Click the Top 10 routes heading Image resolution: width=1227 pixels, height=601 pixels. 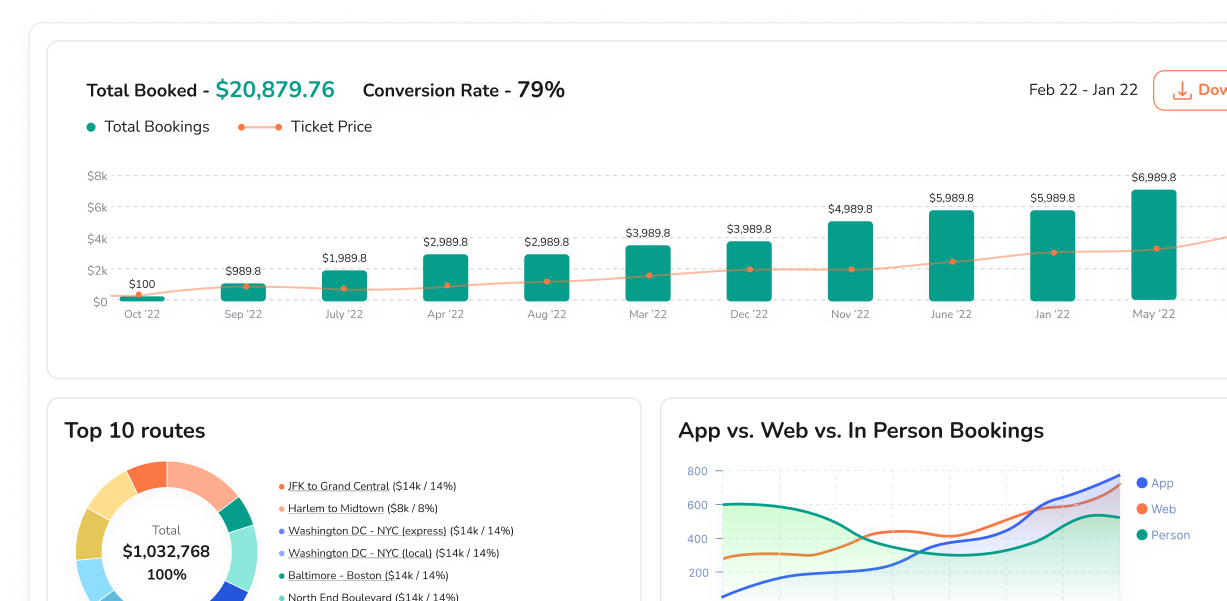click(x=135, y=431)
